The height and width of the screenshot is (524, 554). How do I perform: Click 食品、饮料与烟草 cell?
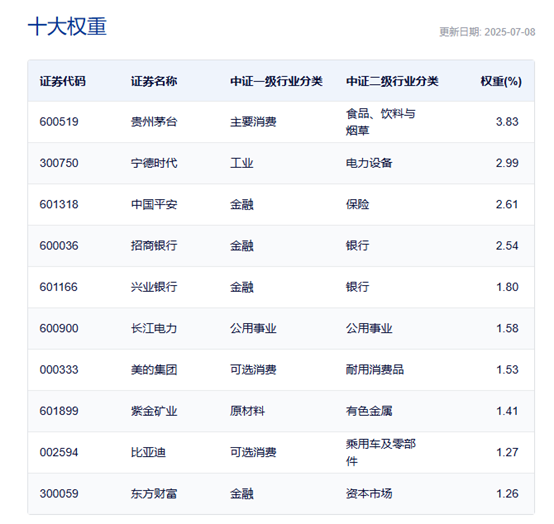381,122
